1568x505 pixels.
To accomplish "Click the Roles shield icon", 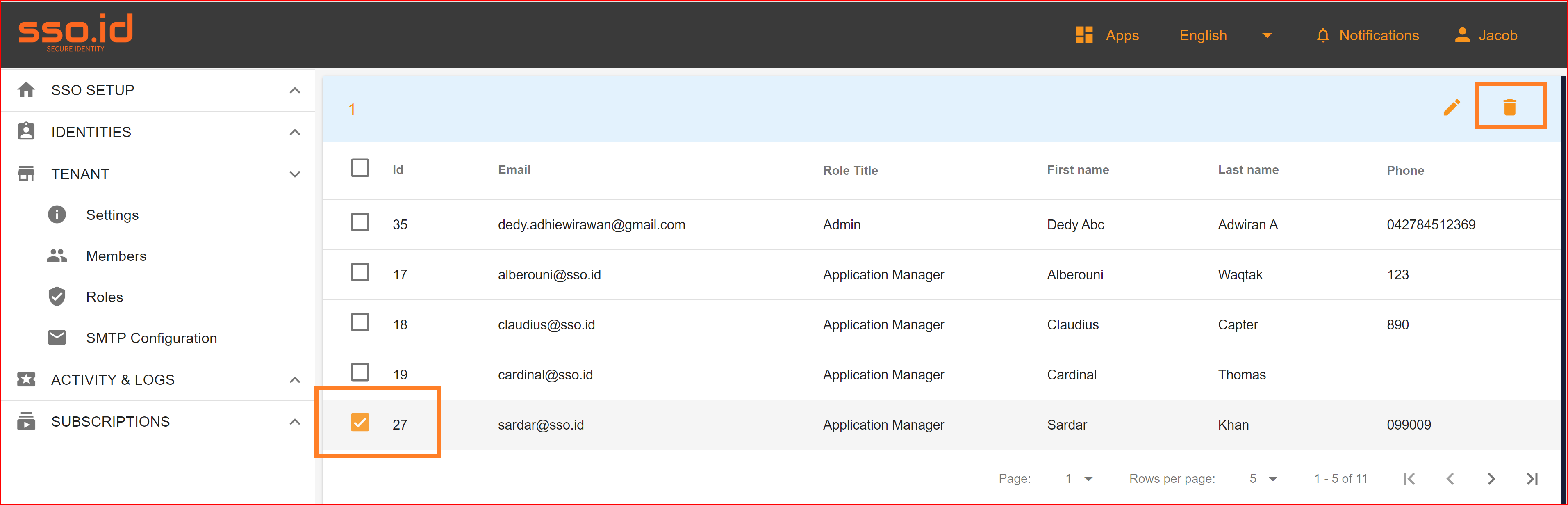I will (x=57, y=297).
